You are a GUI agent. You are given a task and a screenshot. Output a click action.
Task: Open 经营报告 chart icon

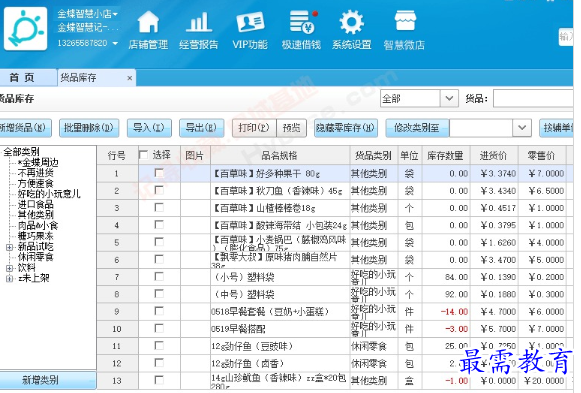point(199,22)
